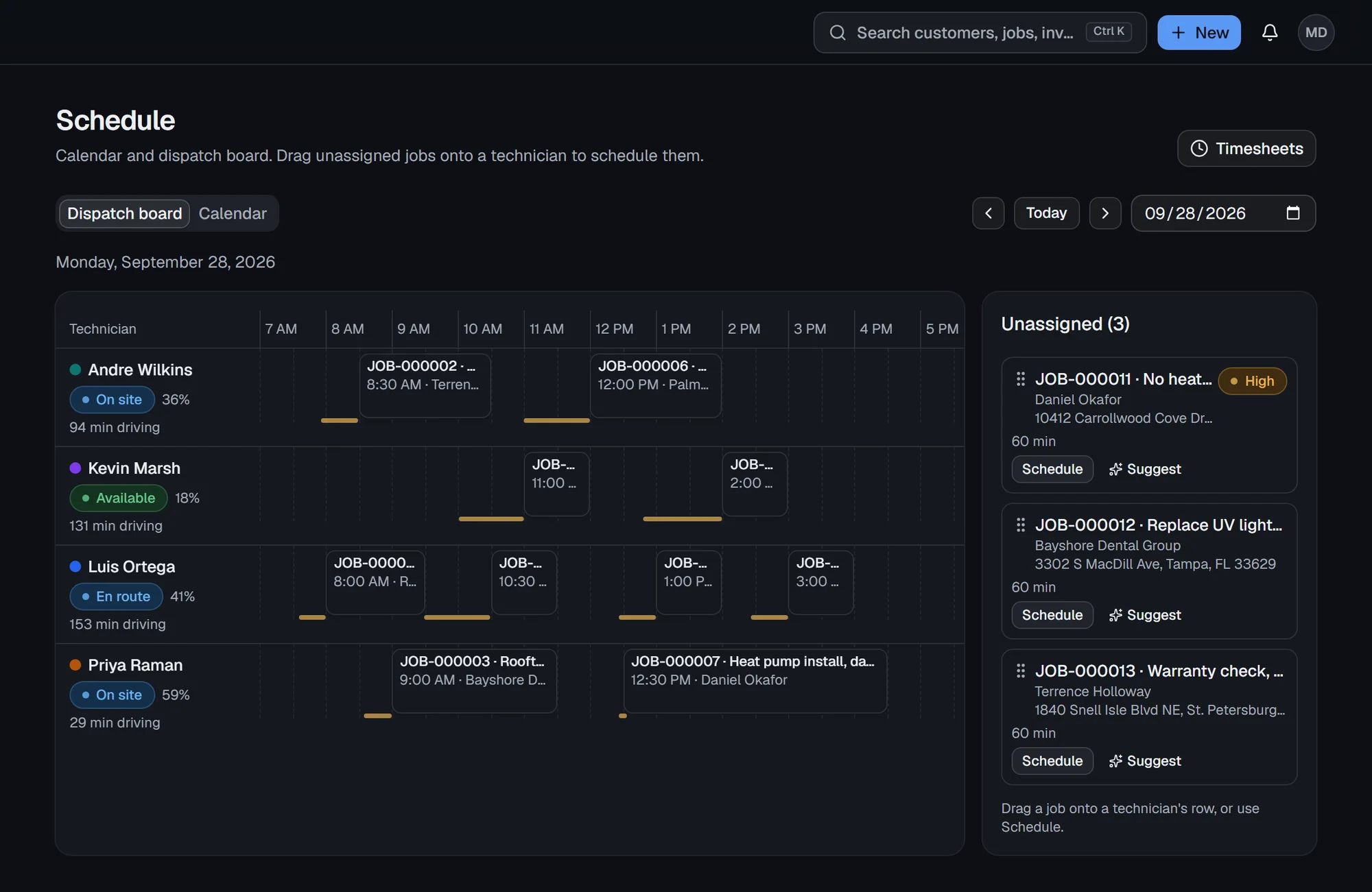Click Suggest sparkle for JOB-000011

point(1145,469)
